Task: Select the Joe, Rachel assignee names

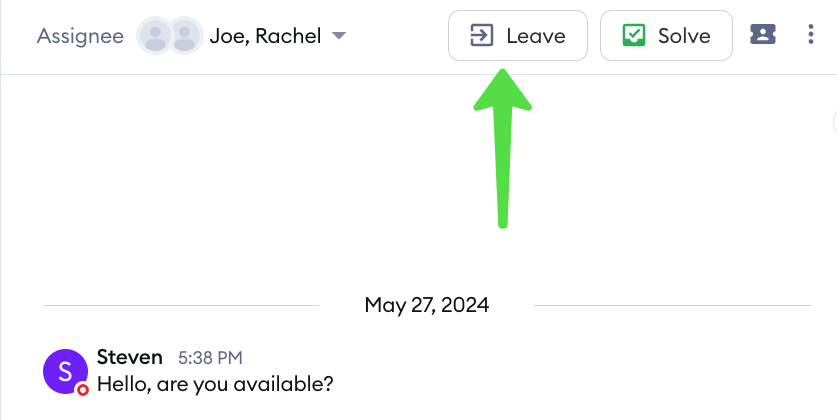Action: point(265,36)
